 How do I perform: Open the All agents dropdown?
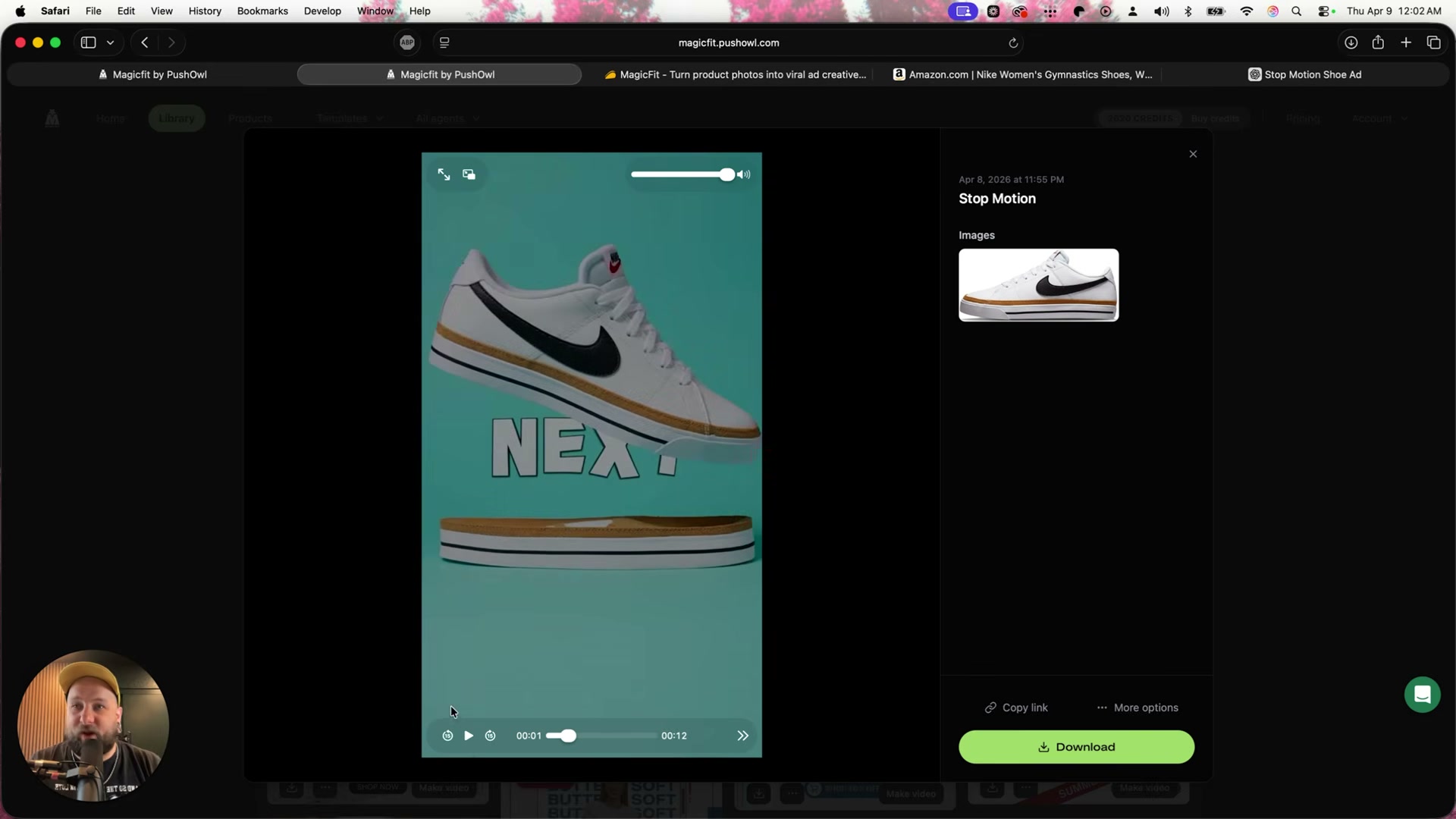(x=447, y=118)
